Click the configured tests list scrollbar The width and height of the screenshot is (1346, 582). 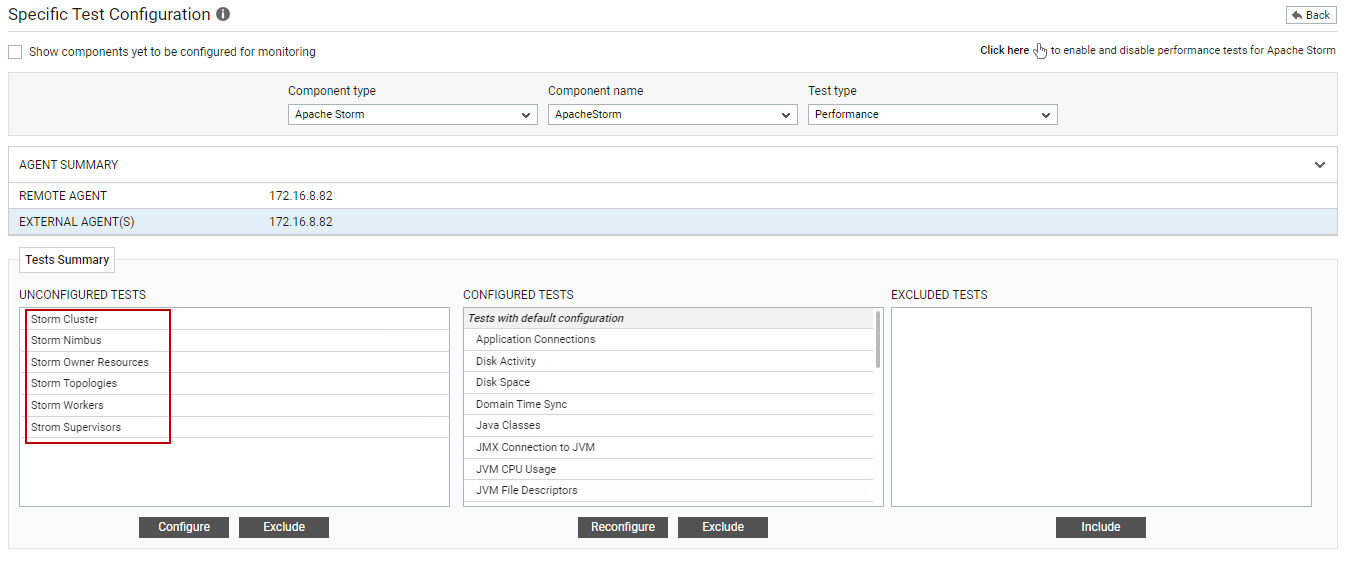(878, 340)
